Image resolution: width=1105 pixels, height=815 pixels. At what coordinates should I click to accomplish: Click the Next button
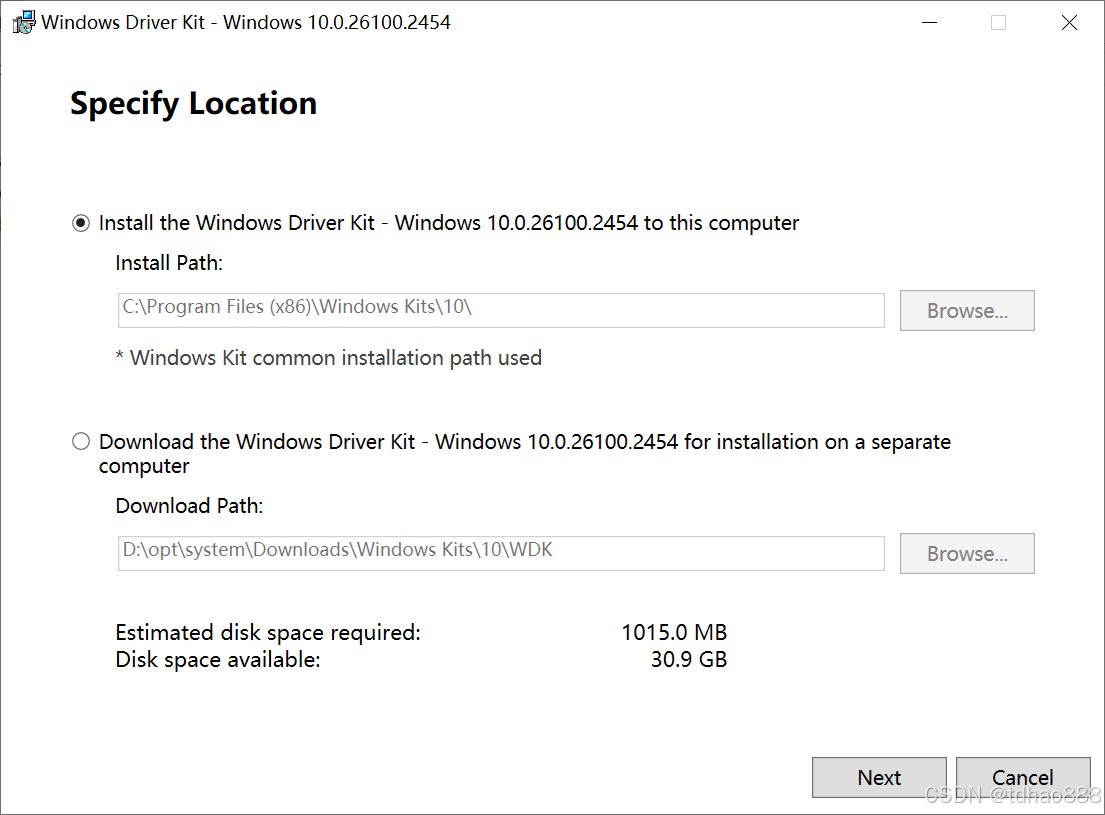(879, 778)
